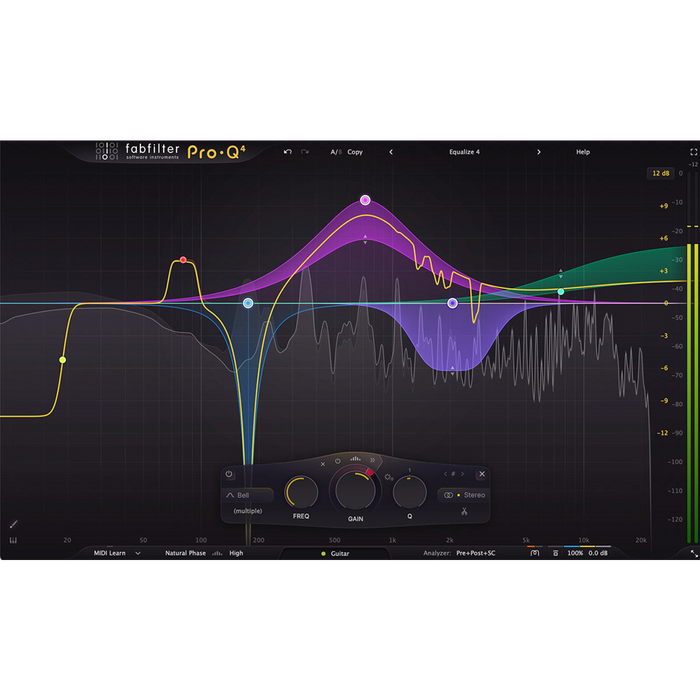
Task: Select the green high-shelf band node
Action: coord(561,292)
